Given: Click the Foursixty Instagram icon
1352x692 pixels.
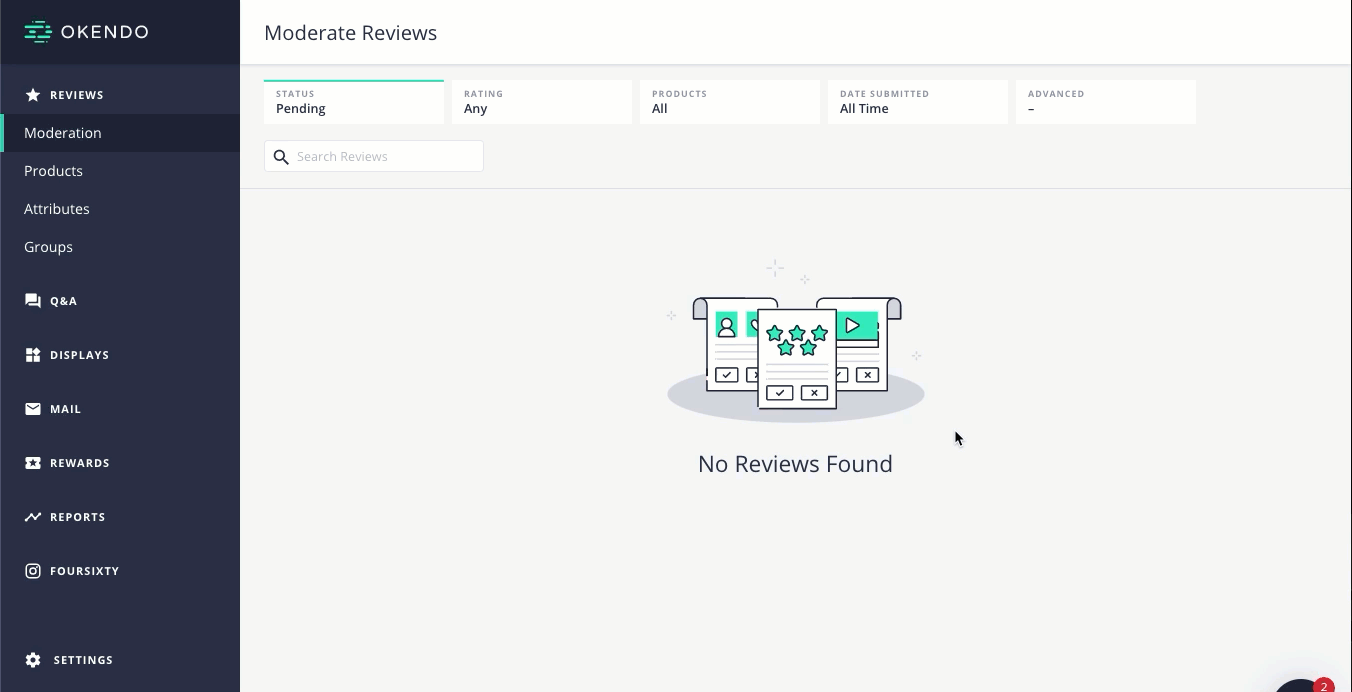Looking at the screenshot, I should [33, 571].
